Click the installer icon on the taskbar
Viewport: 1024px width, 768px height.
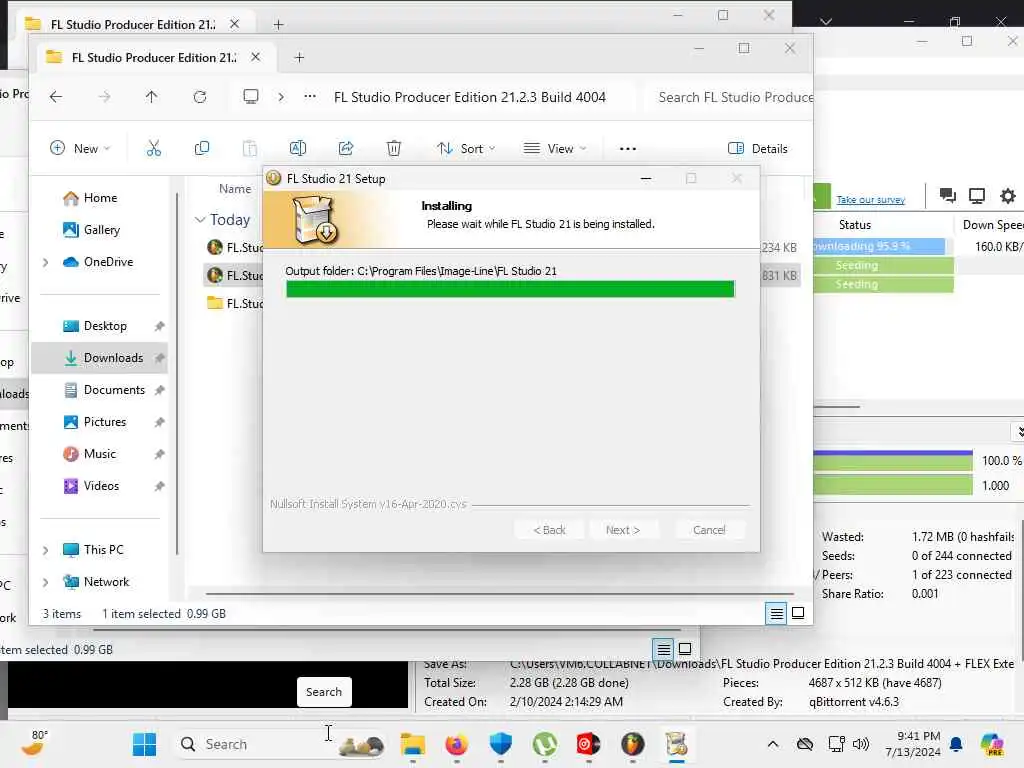pos(677,744)
